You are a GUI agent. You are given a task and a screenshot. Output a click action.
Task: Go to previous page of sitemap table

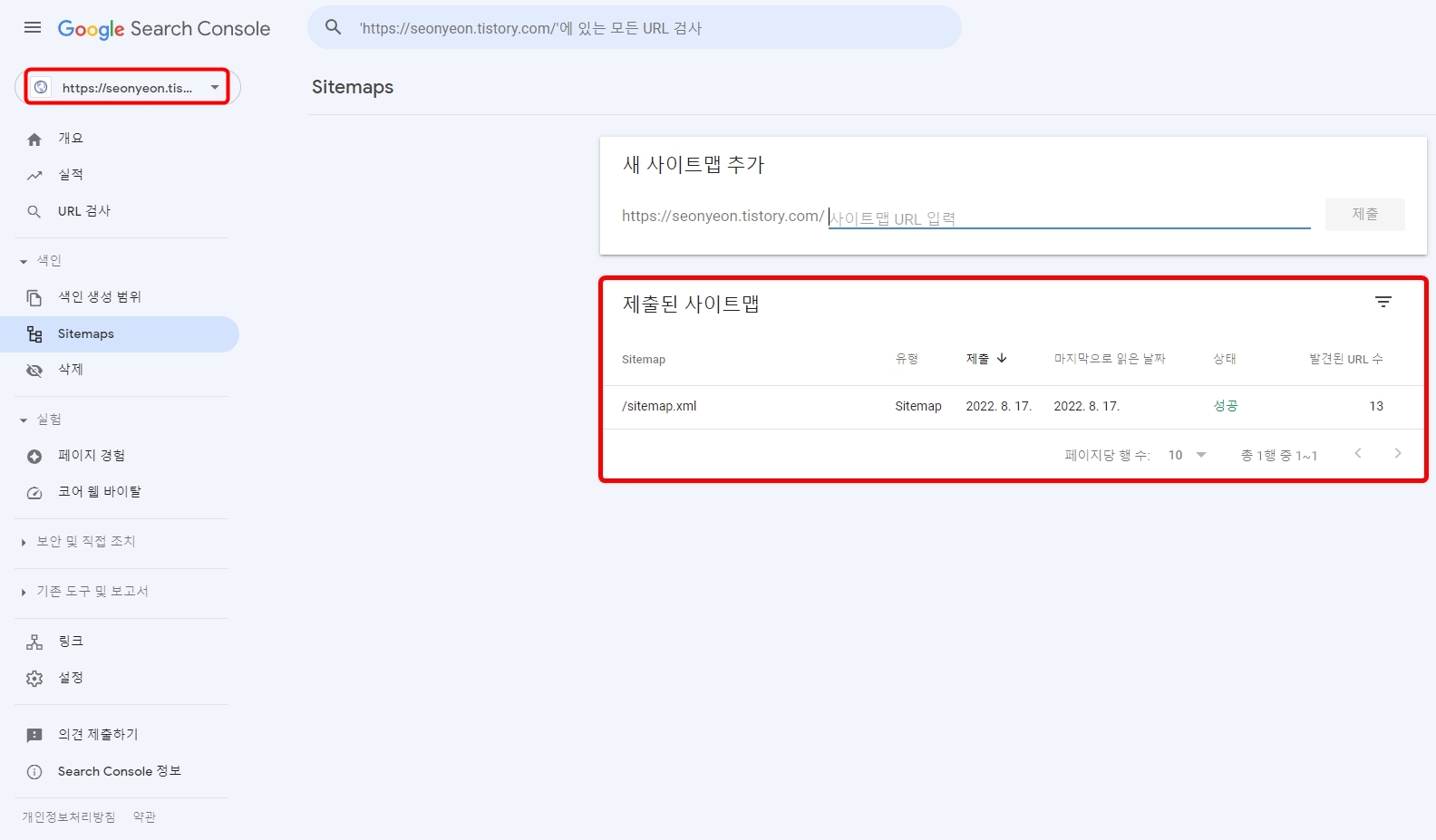(1358, 453)
